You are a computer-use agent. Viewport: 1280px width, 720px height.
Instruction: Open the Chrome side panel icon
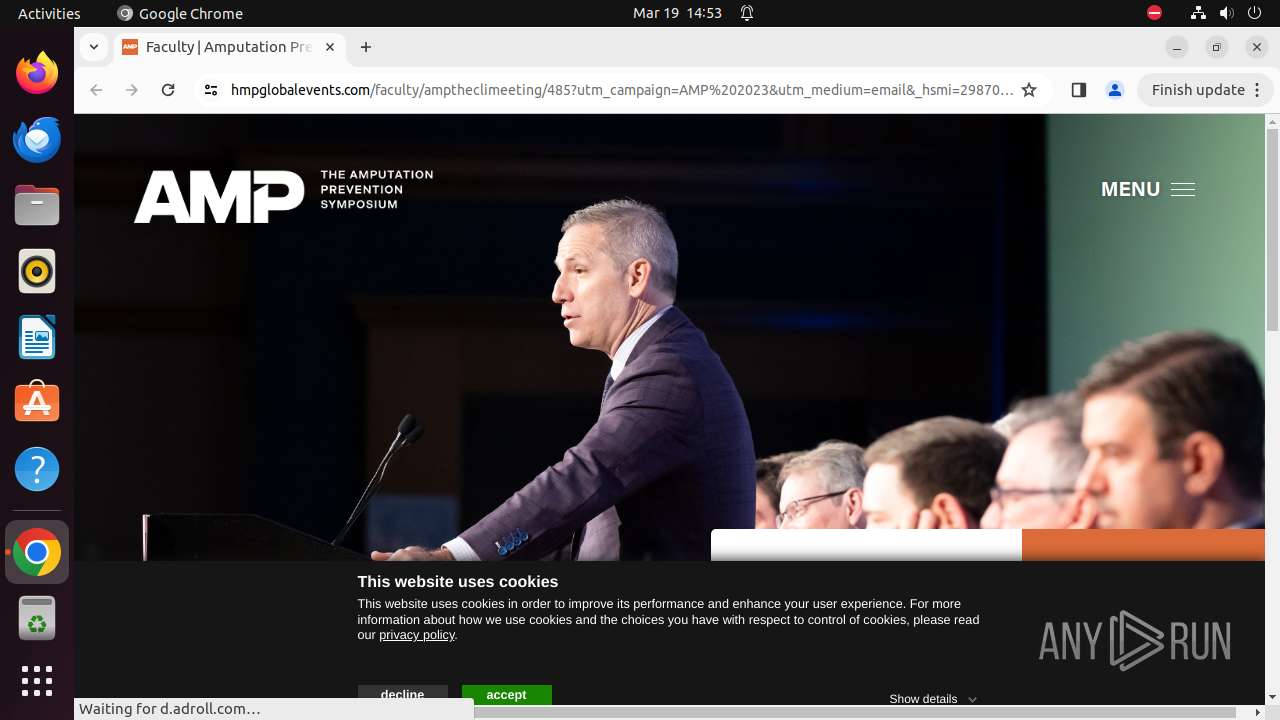click(x=1078, y=90)
